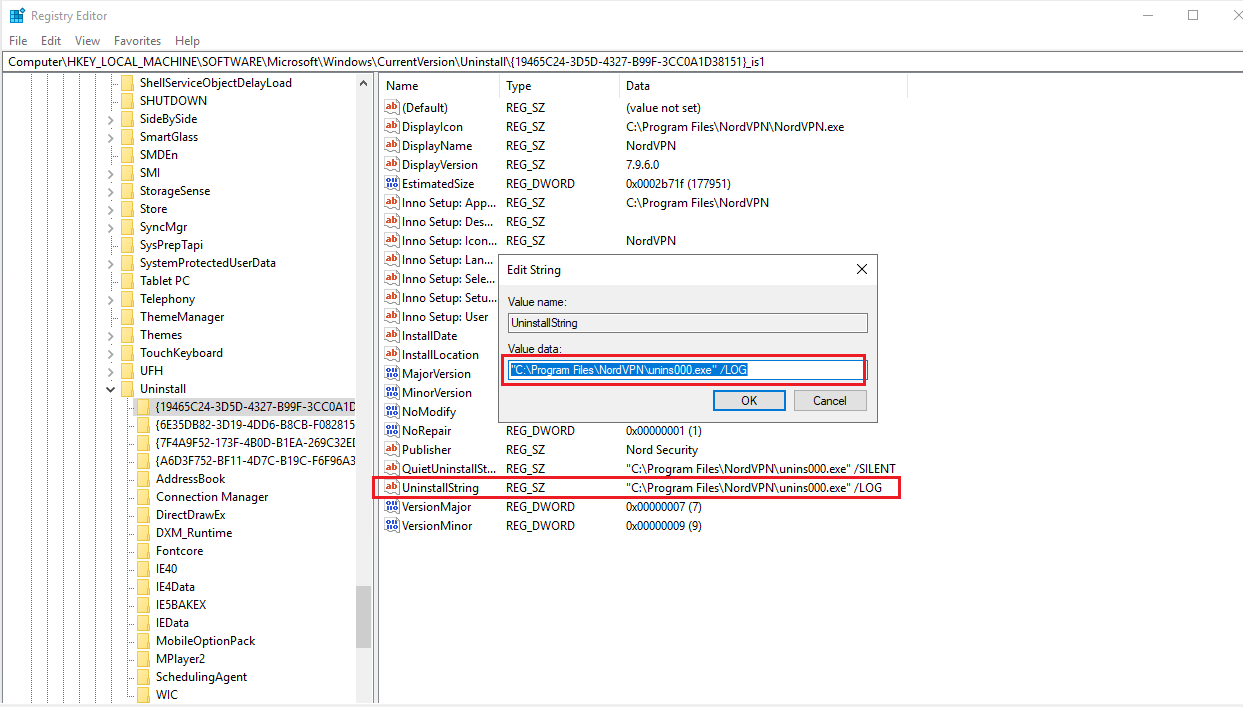This screenshot has height=707, width=1243.
Task: Click the string icon beside (Default) value
Action: click(x=392, y=108)
